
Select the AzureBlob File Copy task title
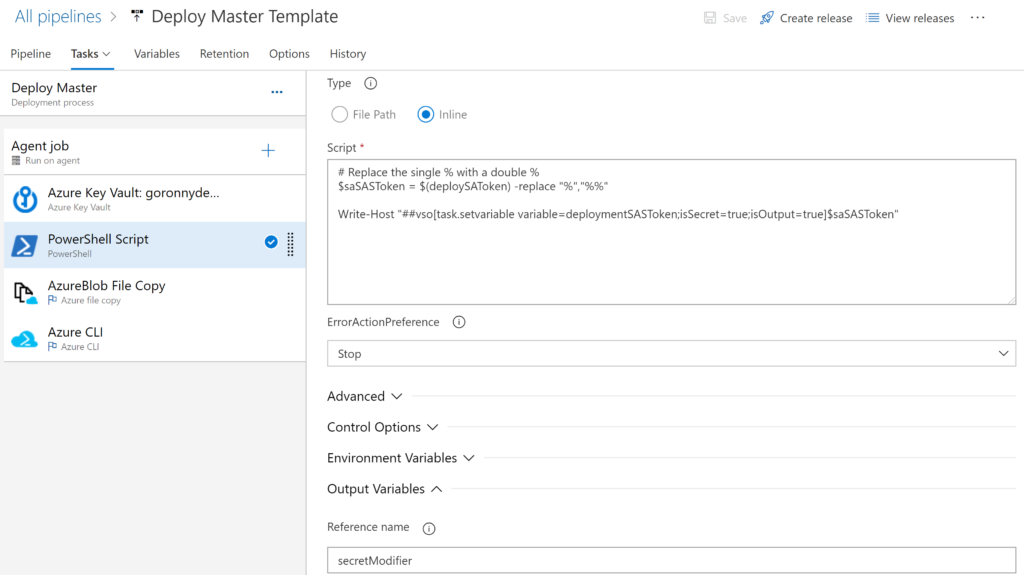click(x=106, y=286)
